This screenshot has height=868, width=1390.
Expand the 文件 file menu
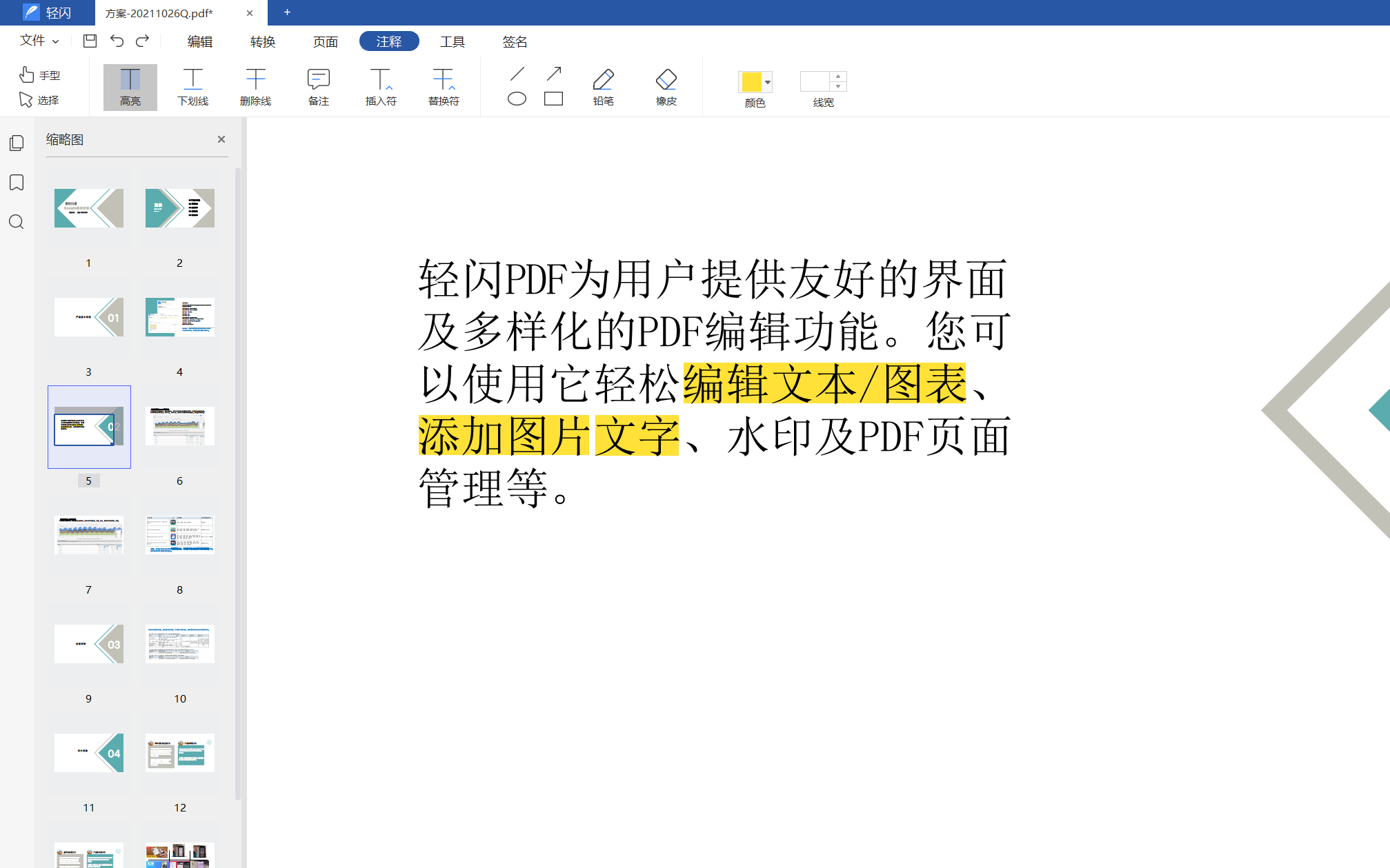39,41
